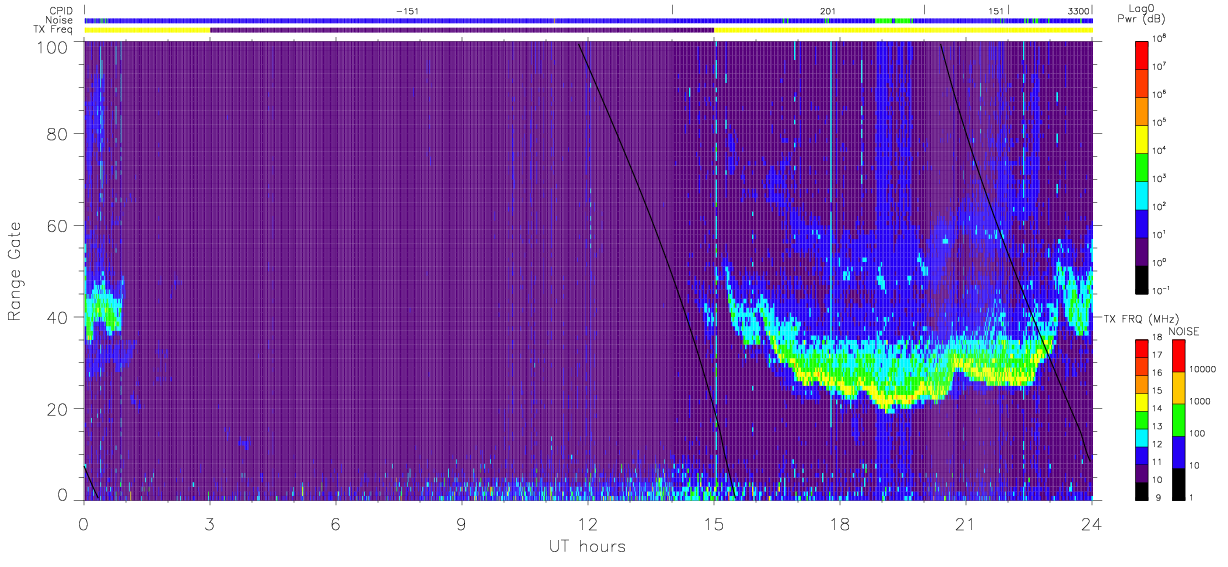Image resolution: width=1228 pixels, height=567 pixels.
Task: Click green segment of TX FRQ colorbar
Action: pyautogui.click(x=1142, y=419)
